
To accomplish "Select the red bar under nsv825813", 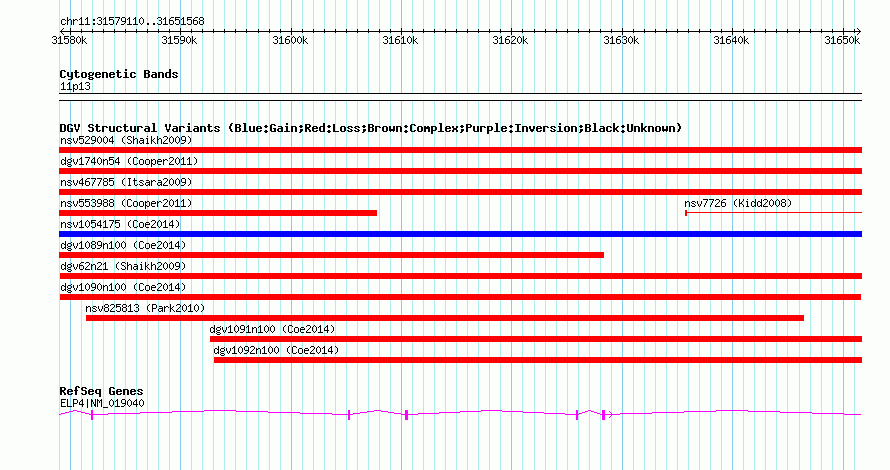I will point(445,318).
